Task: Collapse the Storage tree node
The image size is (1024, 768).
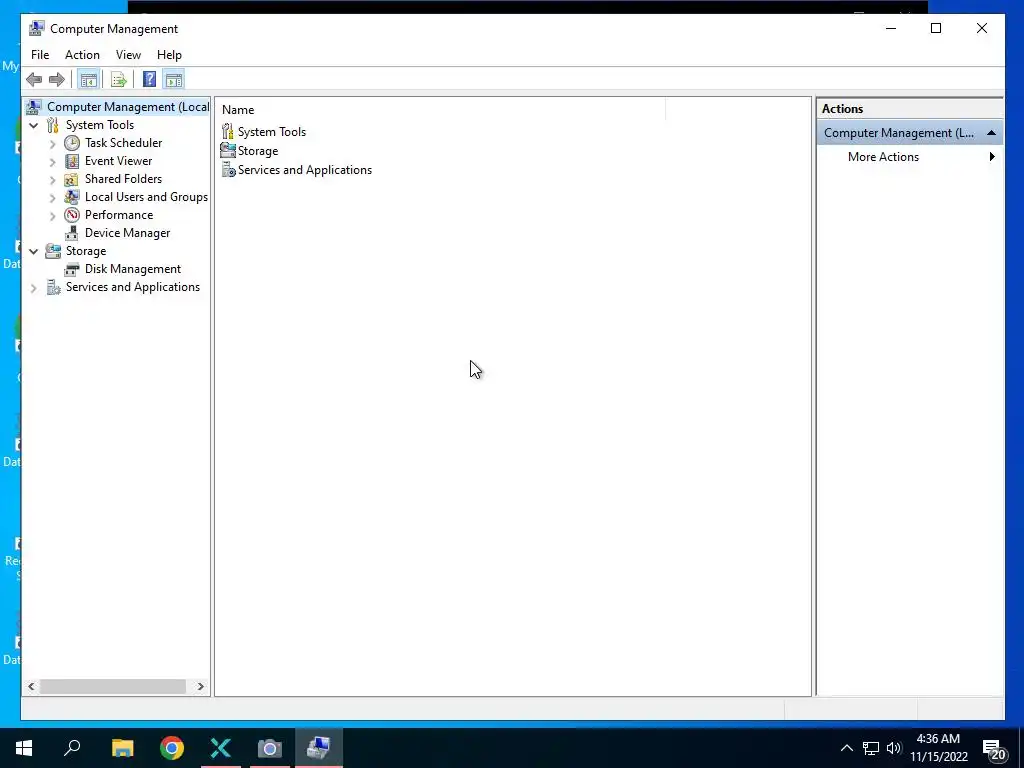Action: [34, 251]
